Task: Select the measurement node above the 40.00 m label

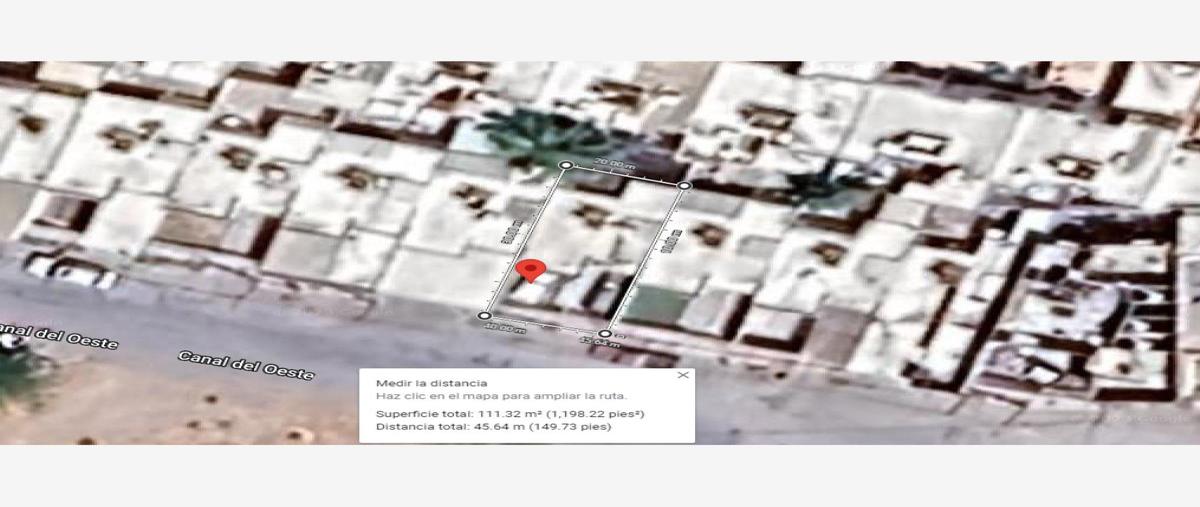Action: click(484, 315)
